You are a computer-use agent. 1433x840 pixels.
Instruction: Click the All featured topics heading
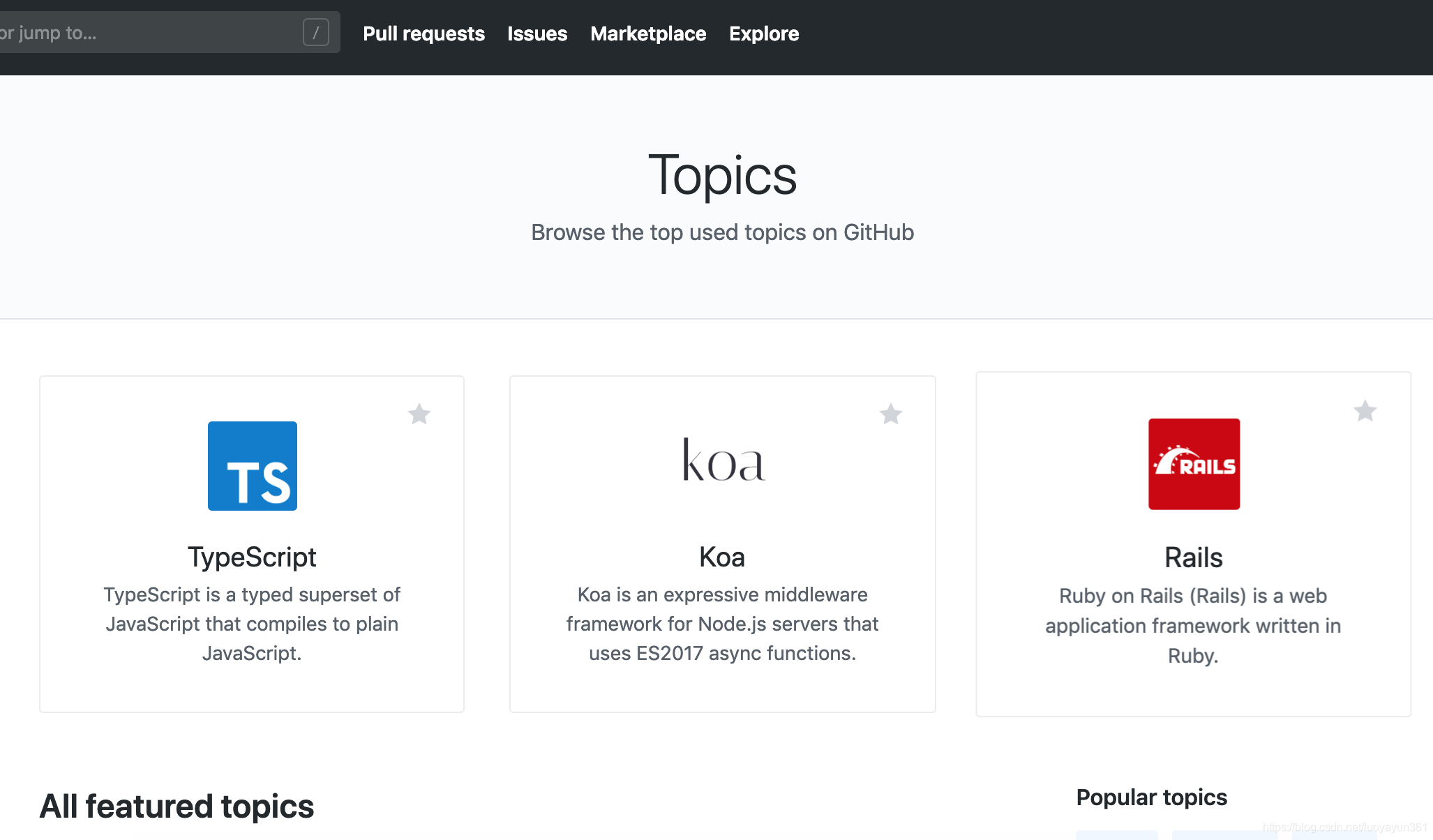(177, 806)
